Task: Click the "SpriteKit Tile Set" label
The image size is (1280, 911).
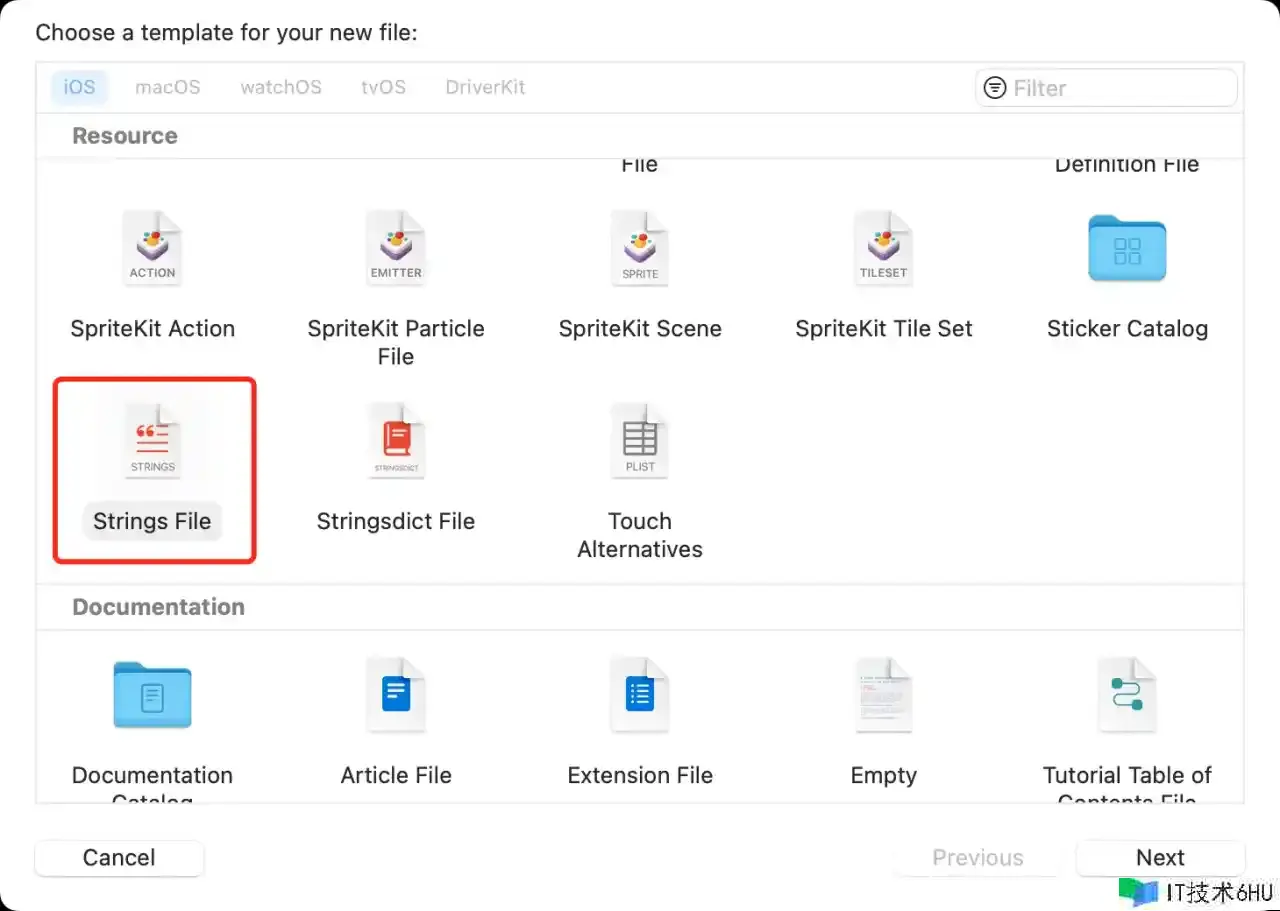Action: [884, 329]
